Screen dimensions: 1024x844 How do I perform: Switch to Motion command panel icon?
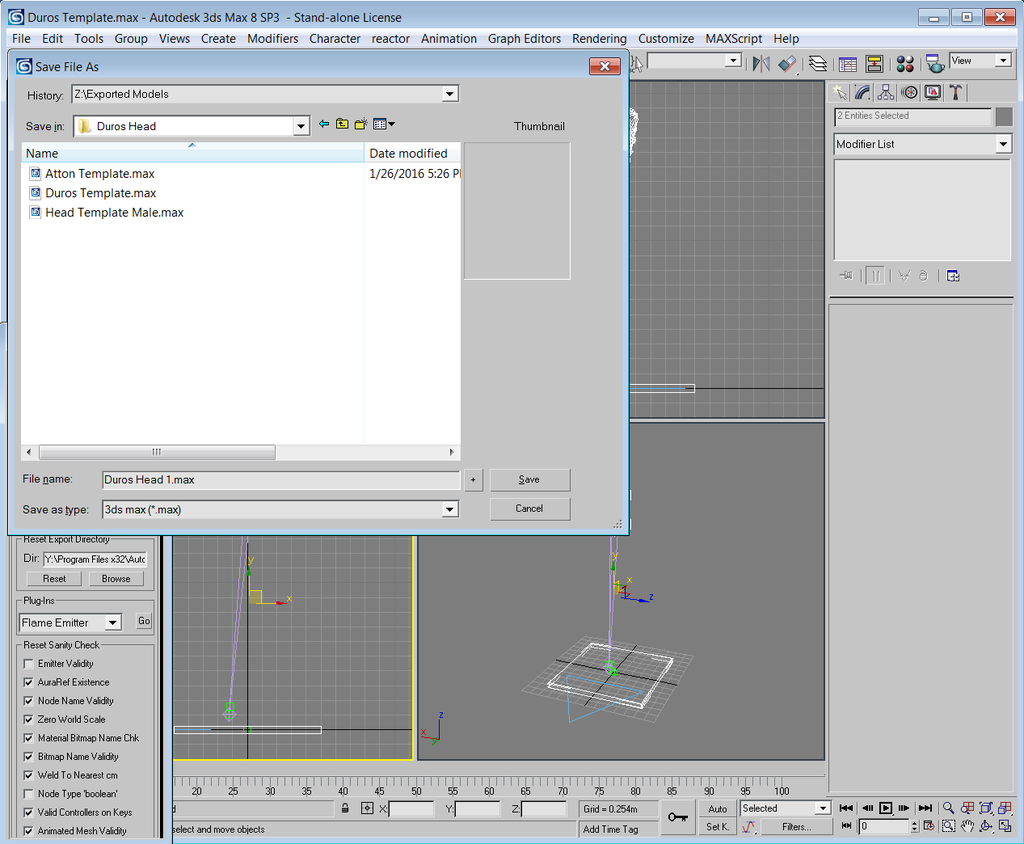(909, 93)
